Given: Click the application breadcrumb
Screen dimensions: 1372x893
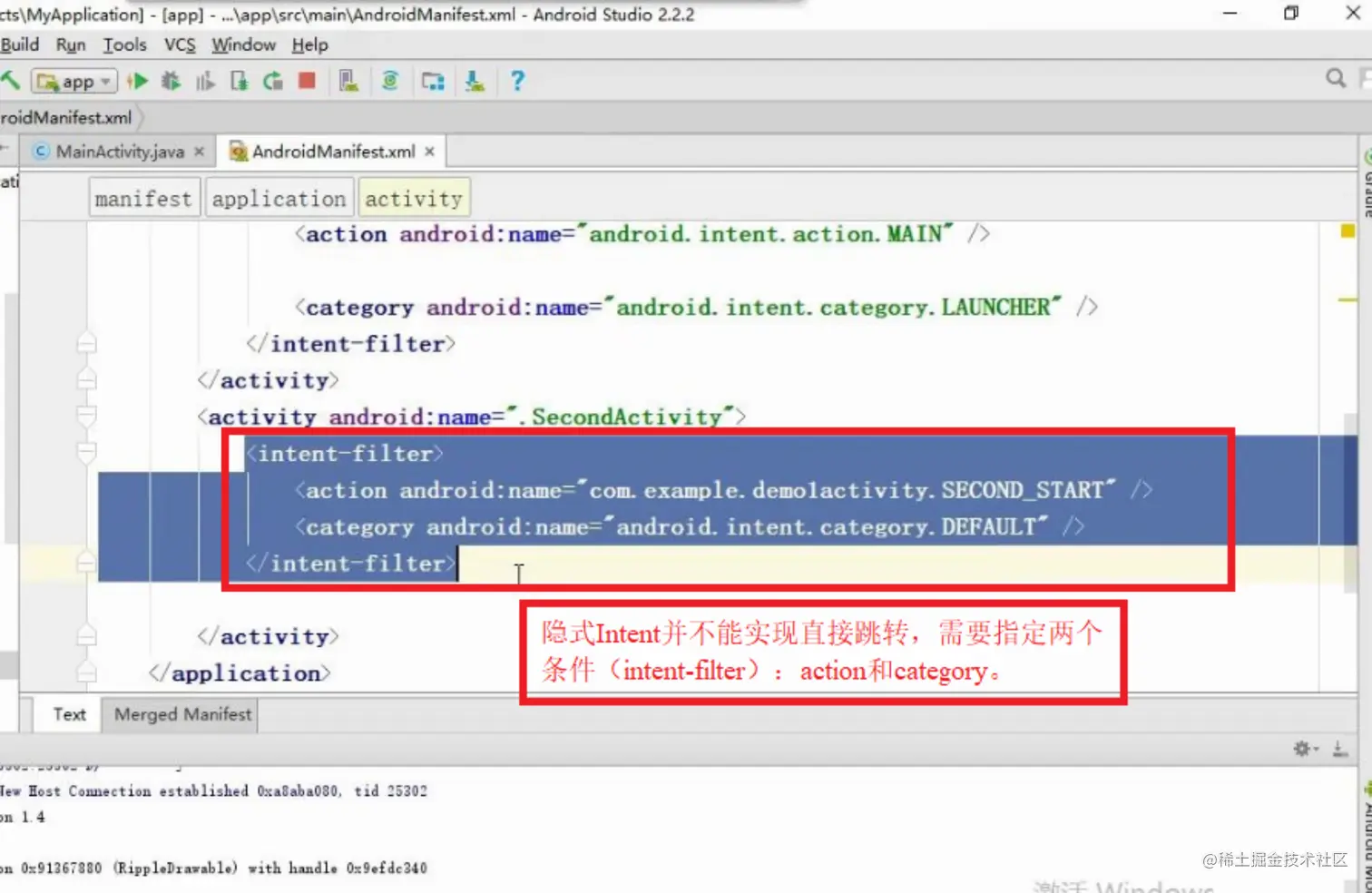Looking at the screenshot, I should [x=279, y=199].
